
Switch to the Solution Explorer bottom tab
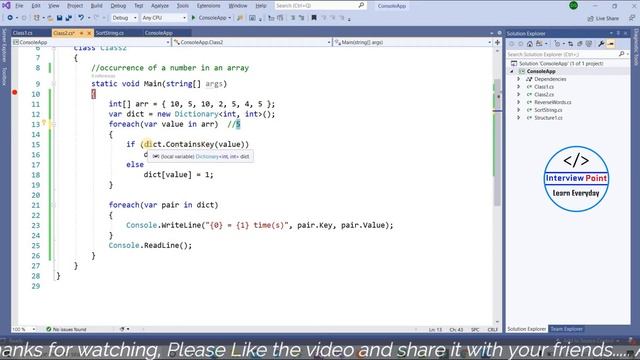coord(527,329)
